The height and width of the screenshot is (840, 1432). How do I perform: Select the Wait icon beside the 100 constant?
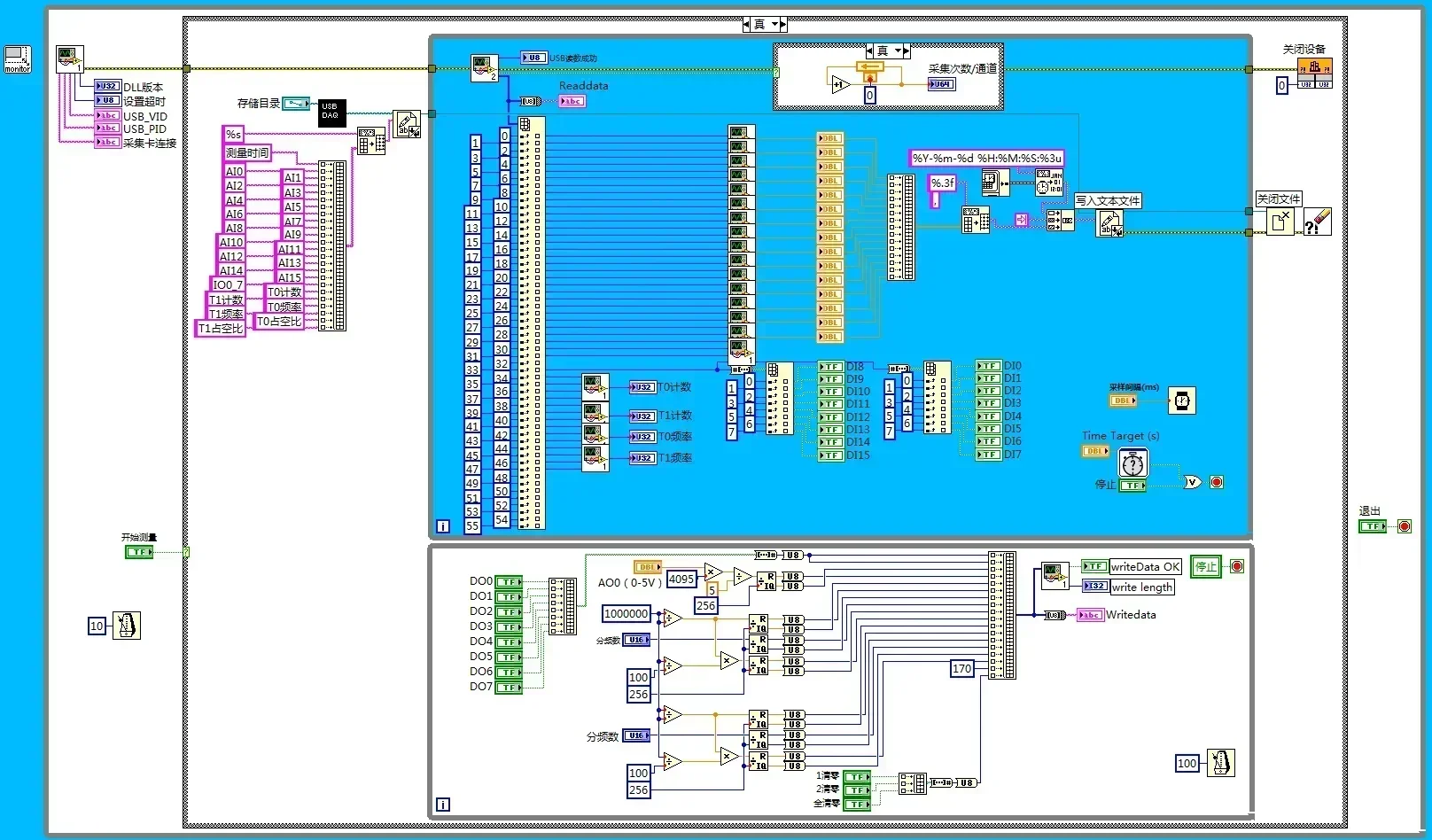click(1223, 763)
